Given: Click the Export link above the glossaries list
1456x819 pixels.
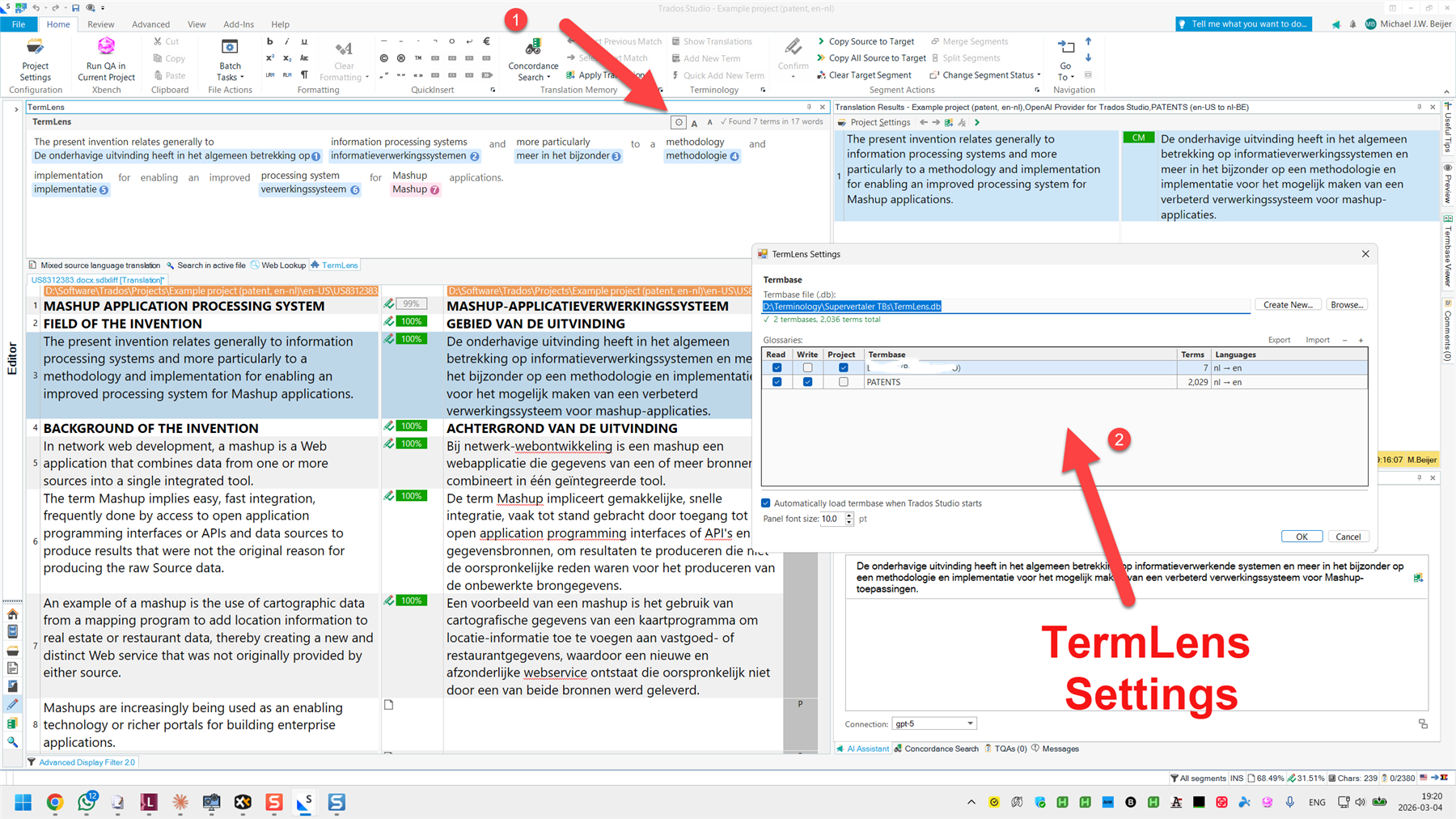Looking at the screenshot, I should point(1278,339).
